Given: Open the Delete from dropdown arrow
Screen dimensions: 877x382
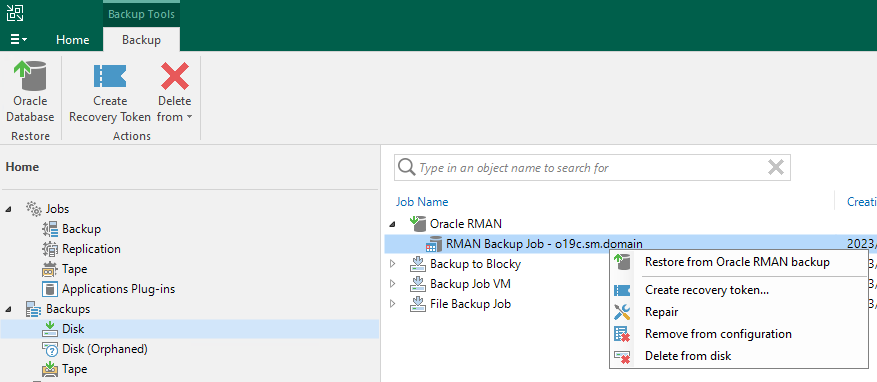Looking at the screenshot, I should 189,117.
